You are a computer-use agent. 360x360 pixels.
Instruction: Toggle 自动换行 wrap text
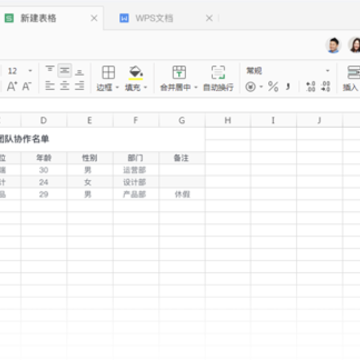point(218,78)
